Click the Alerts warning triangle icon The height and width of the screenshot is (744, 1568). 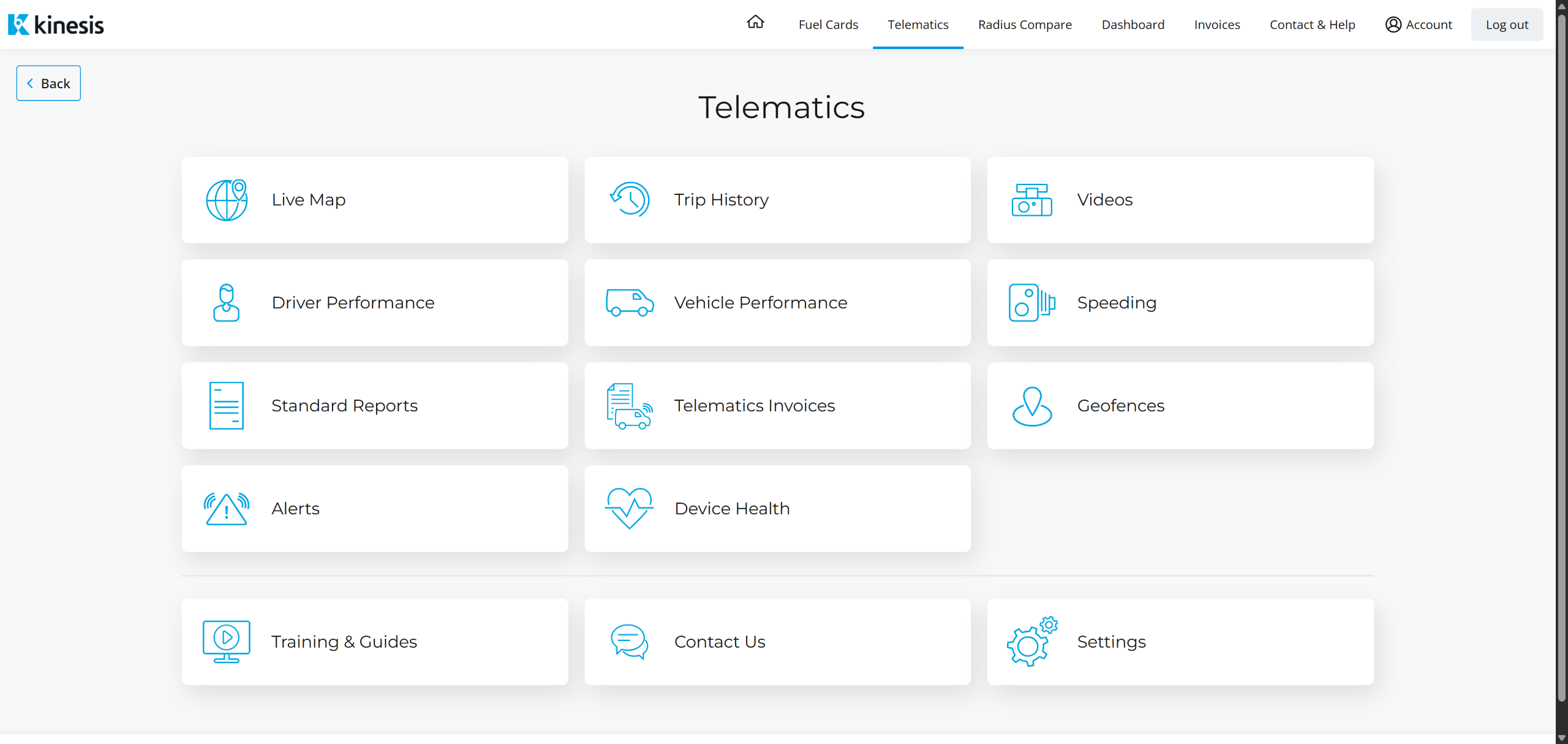(x=227, y=509)
